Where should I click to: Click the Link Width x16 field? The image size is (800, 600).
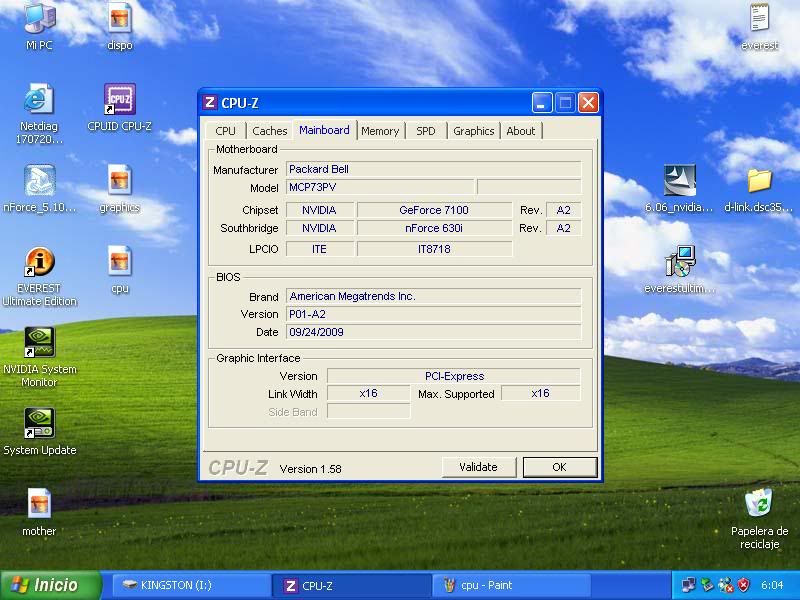click(368, 393)
